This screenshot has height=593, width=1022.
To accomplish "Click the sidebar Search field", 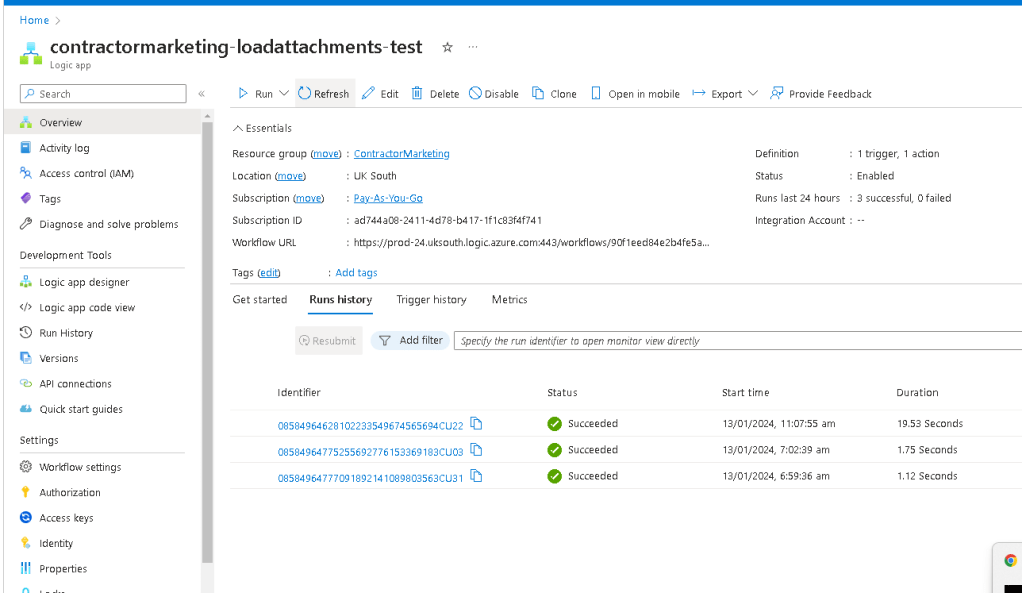I will point(103,94).
